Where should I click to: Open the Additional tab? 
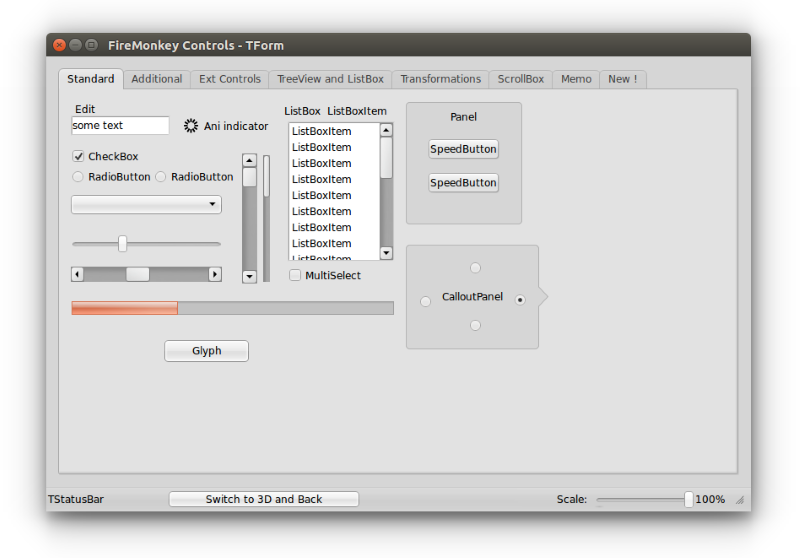[x=157, y=79]
